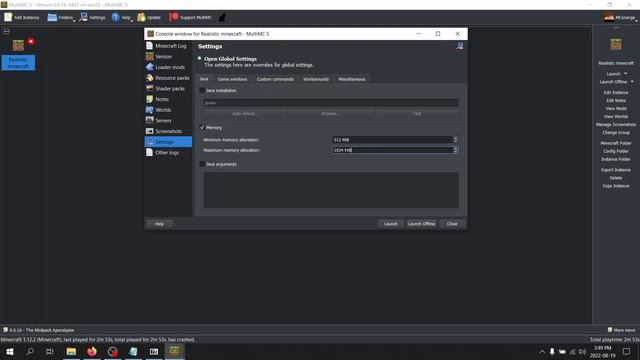Click the Close button in console window
This screenshot has width=640, height=360.
pyautogui.click(x=452, y=224)
